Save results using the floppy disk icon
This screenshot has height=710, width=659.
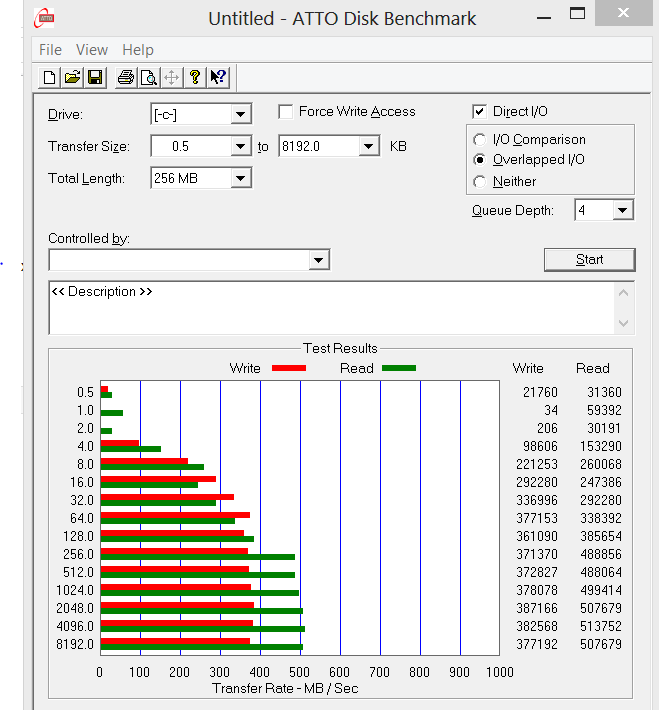pos(95,77)
